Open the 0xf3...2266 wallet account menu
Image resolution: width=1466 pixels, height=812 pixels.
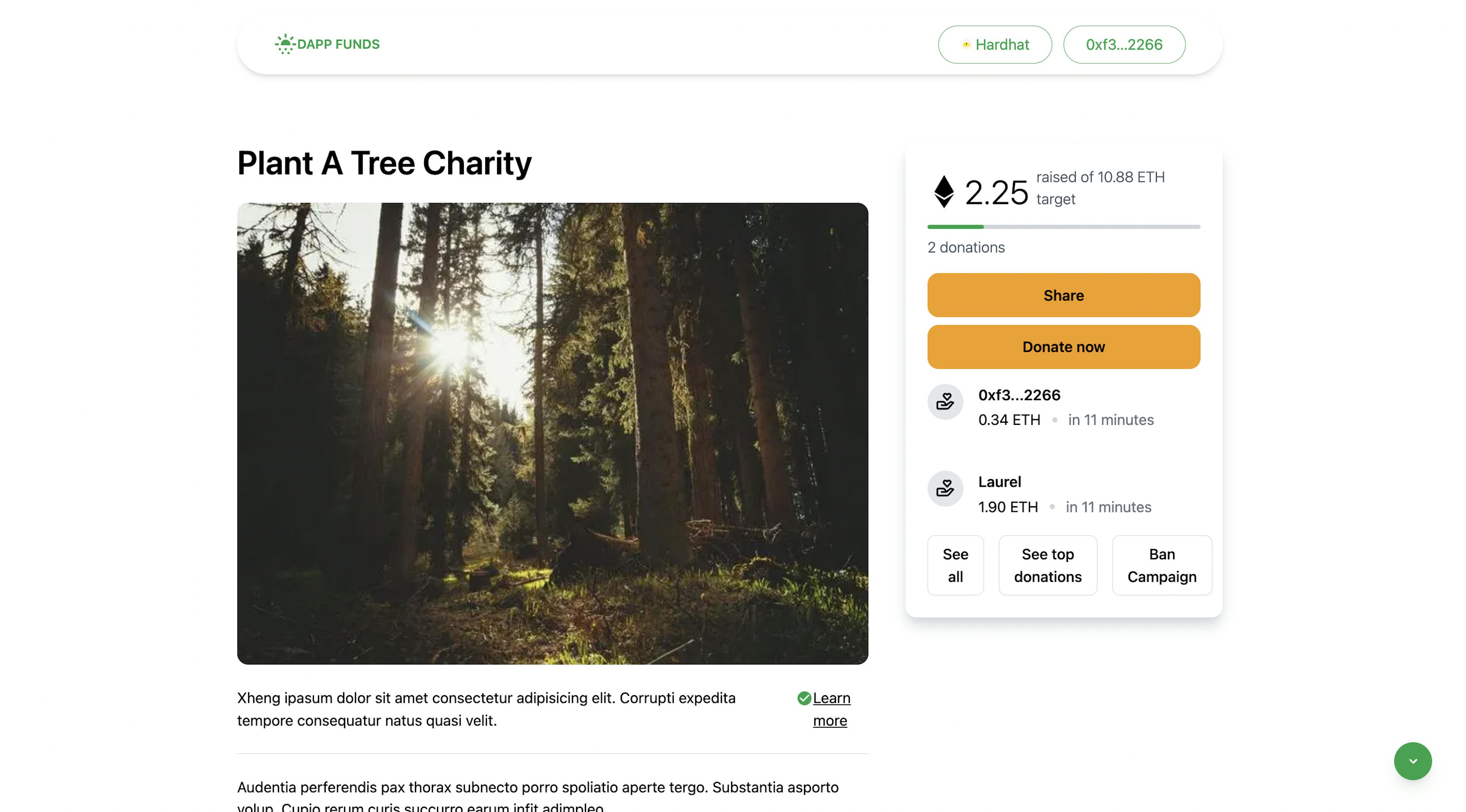coord(1124,44)
